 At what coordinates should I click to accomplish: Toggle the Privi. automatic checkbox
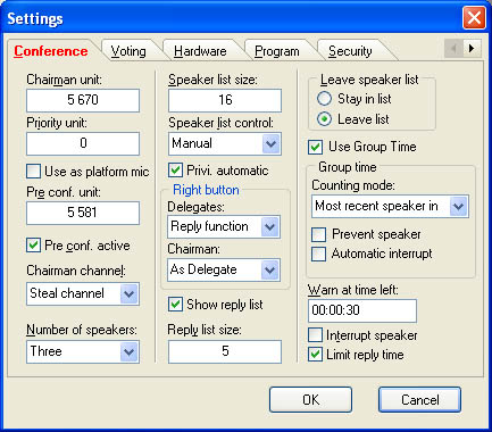175,170
